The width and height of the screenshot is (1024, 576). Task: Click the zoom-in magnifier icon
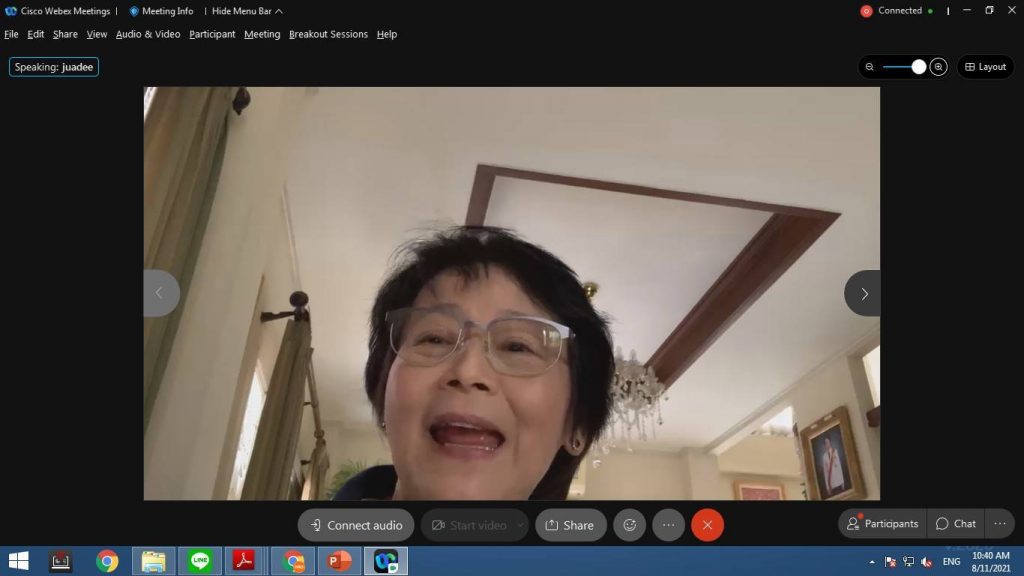coord(938,67)
